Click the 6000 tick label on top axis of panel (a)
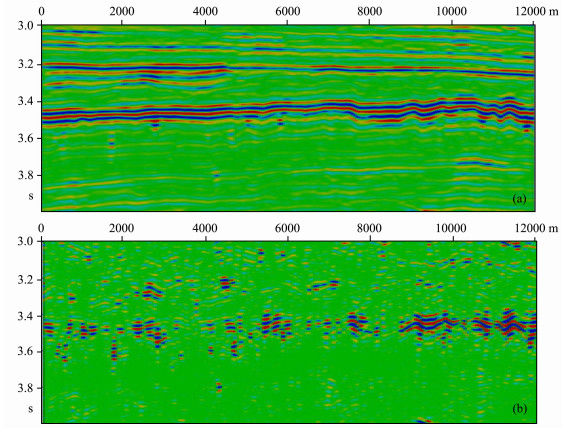This screenshot has height=436, width=570. 288,11
